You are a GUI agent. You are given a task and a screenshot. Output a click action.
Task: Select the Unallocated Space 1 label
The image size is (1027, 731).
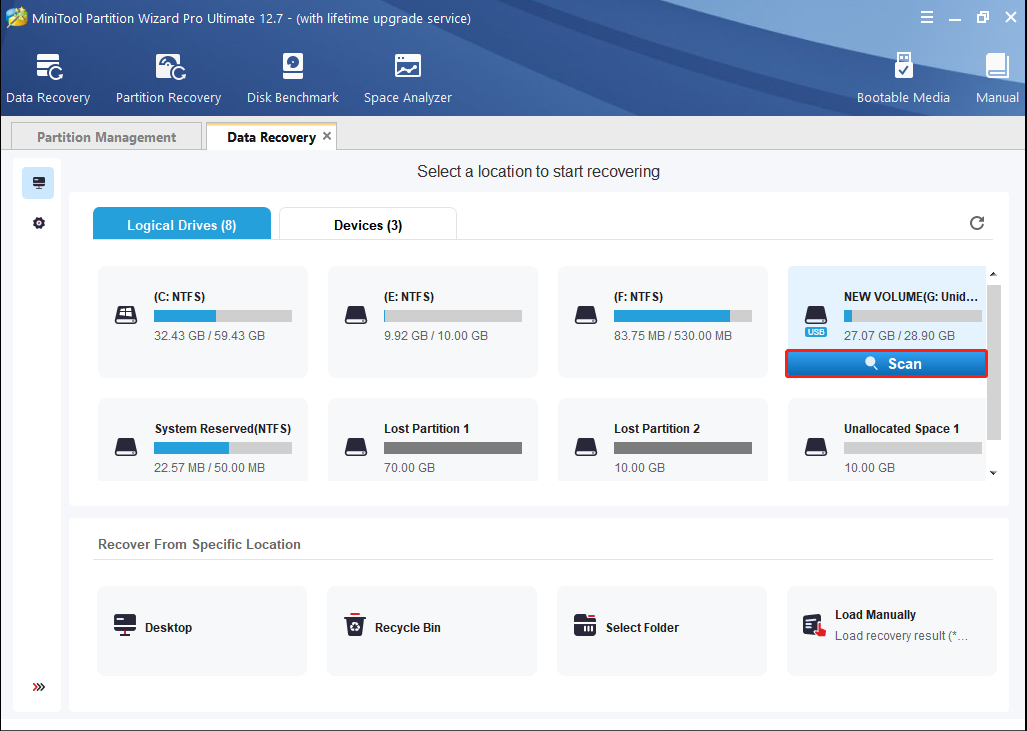point(901,429)
